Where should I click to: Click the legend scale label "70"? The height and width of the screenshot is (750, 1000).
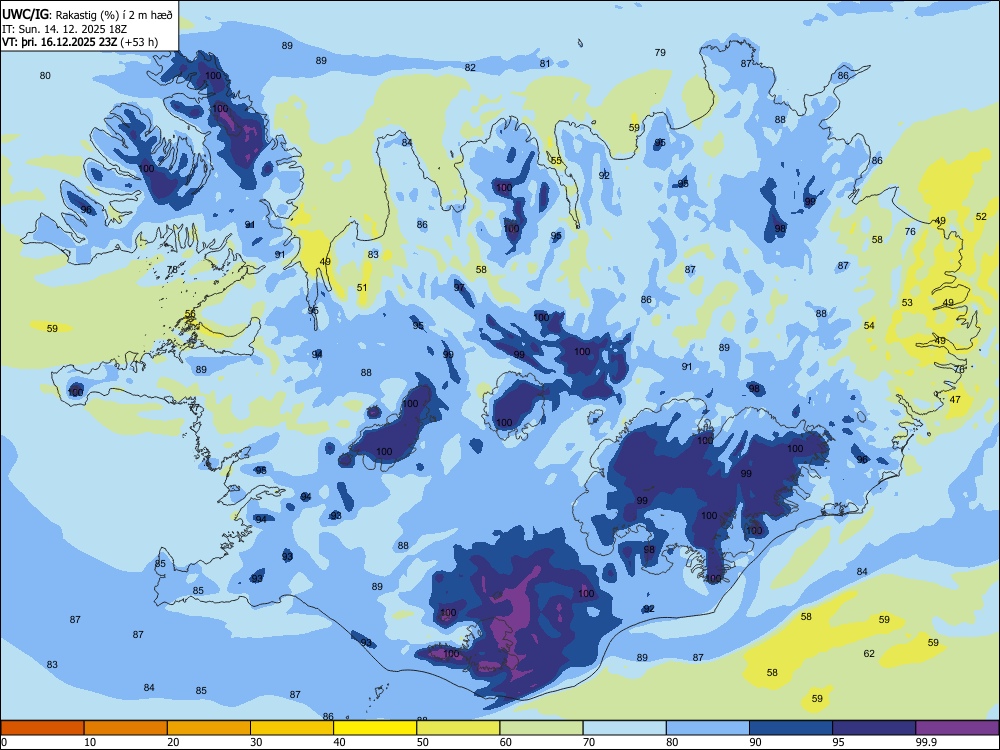coord(589,742)
